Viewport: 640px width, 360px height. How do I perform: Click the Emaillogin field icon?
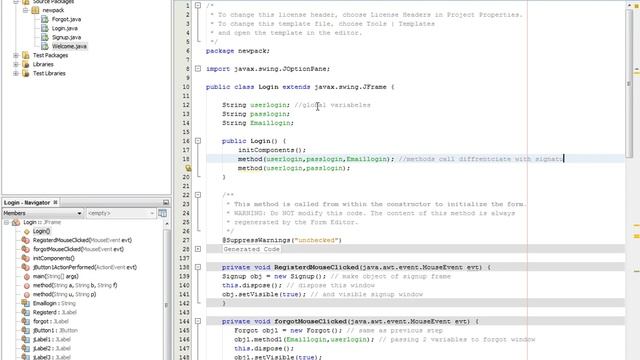click(26, 303)
